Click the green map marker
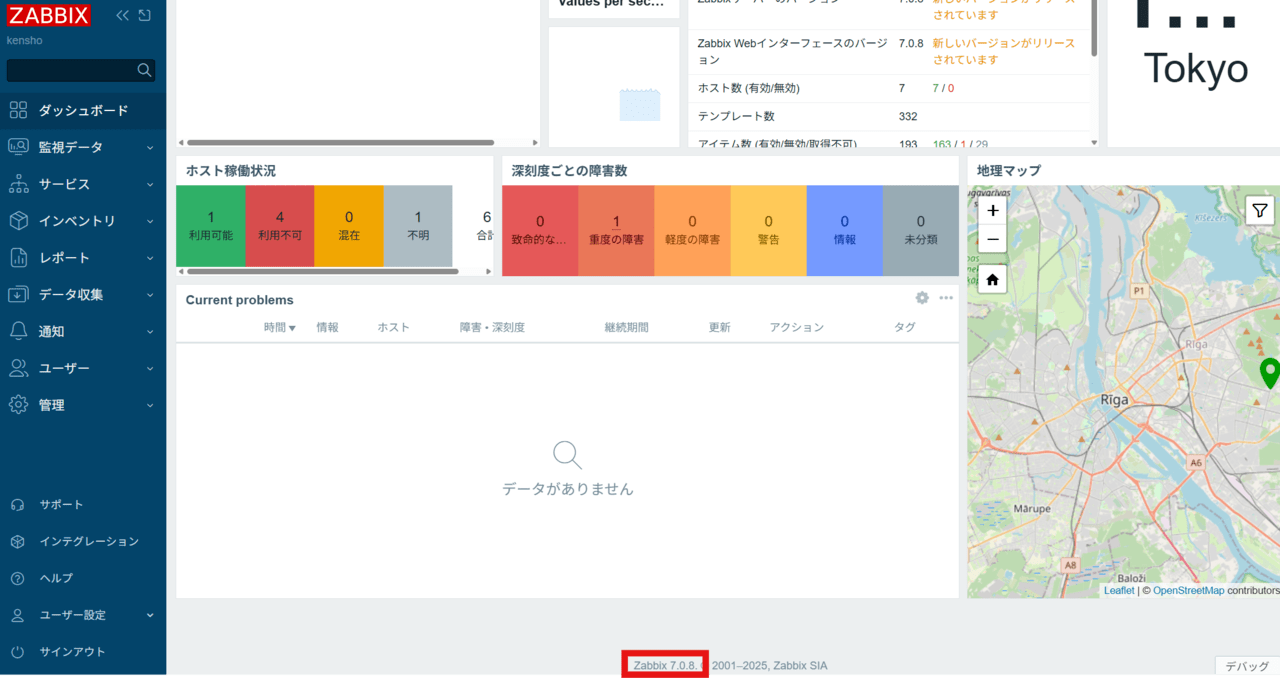This screenshot has width=1280, height=678. point(1270,372)
